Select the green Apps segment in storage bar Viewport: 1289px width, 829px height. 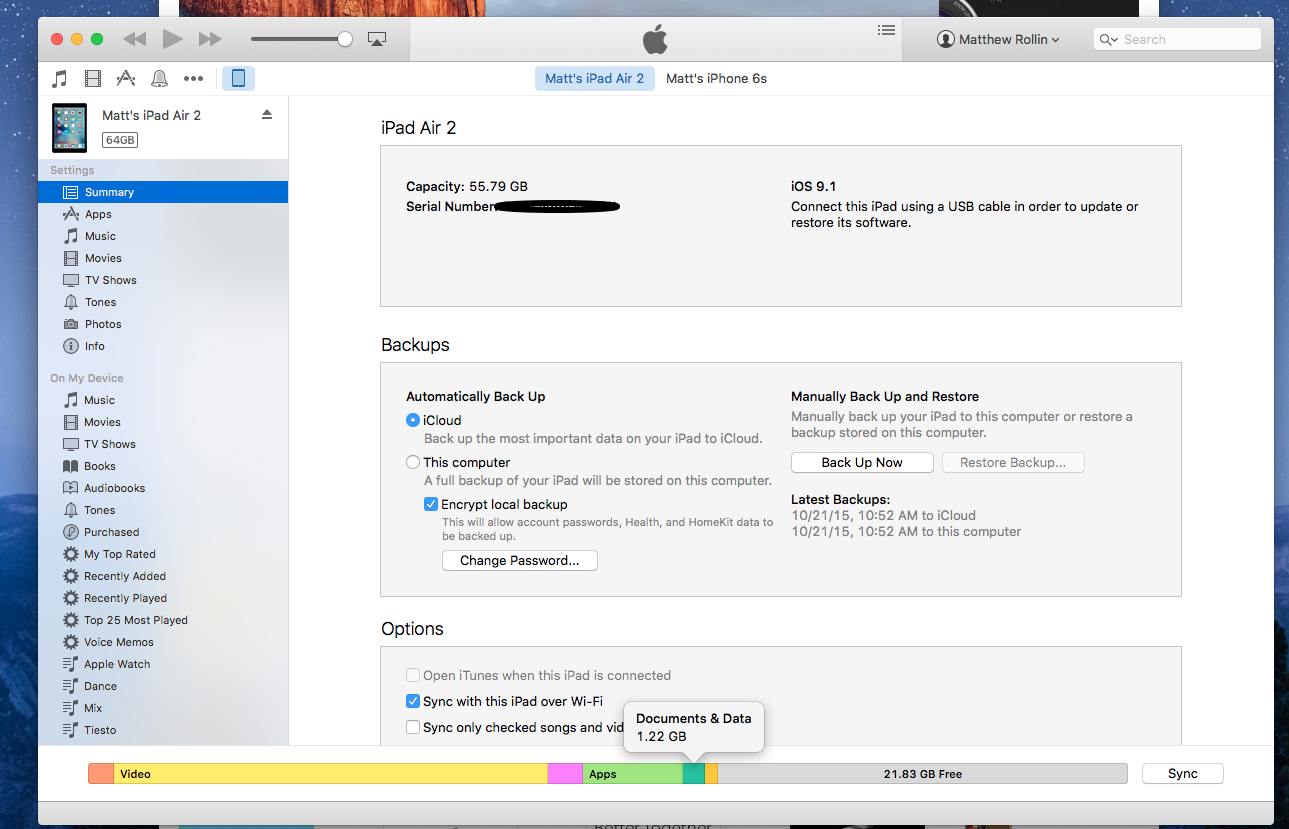(633, 774)
